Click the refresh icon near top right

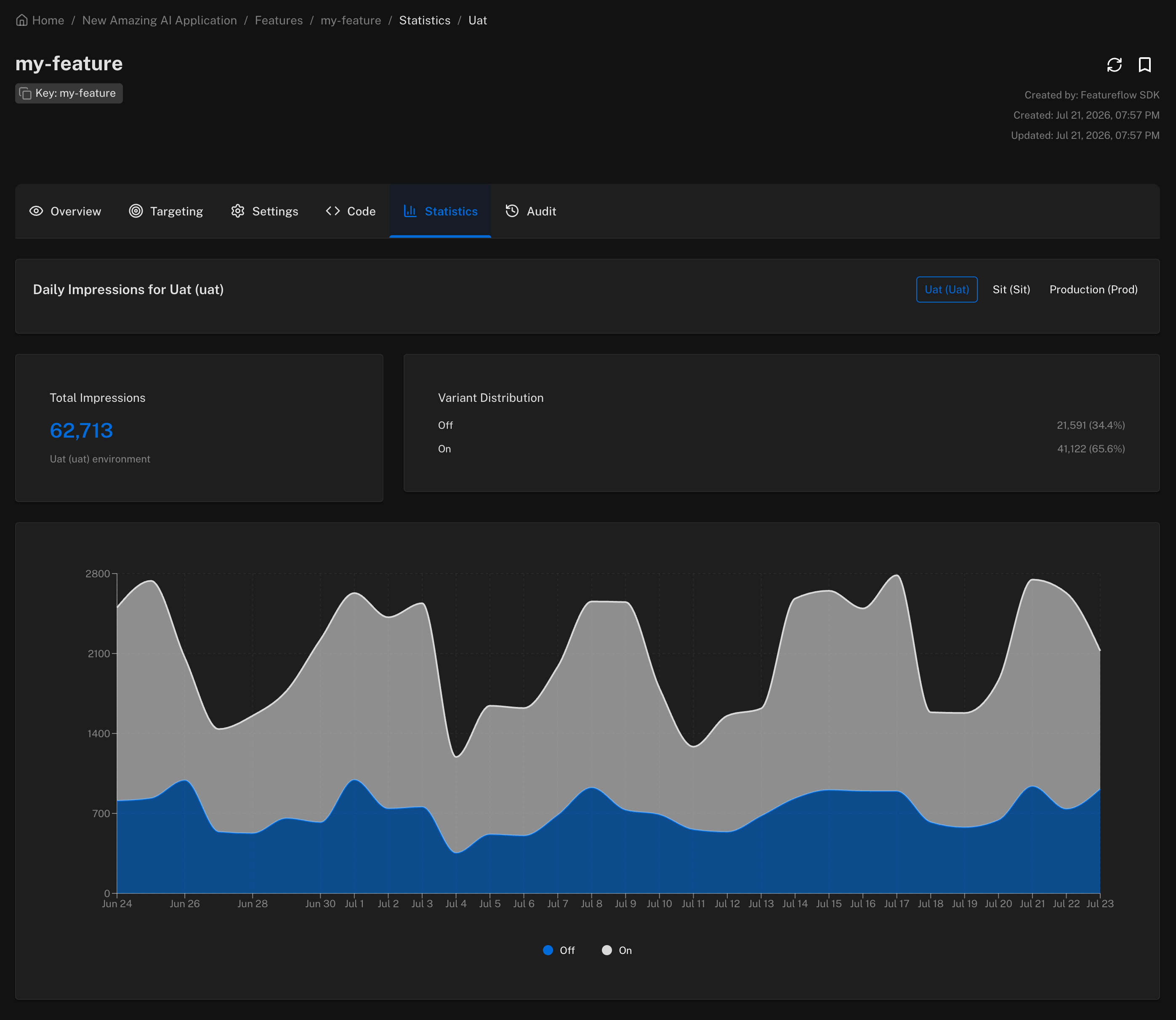(1114, 65)
